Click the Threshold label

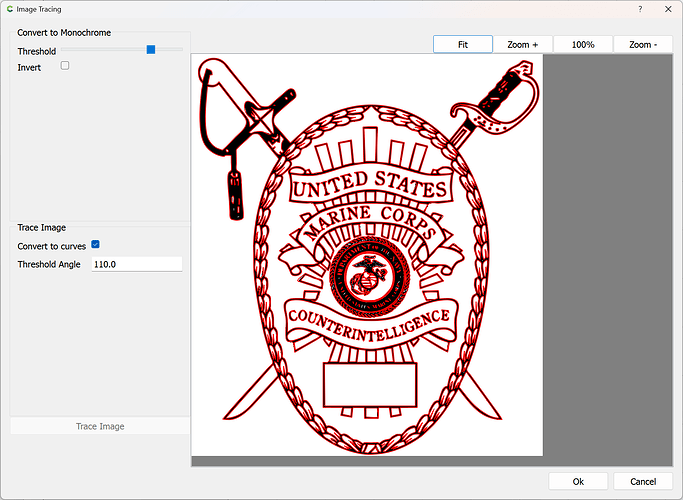click(x=37, y=51)
